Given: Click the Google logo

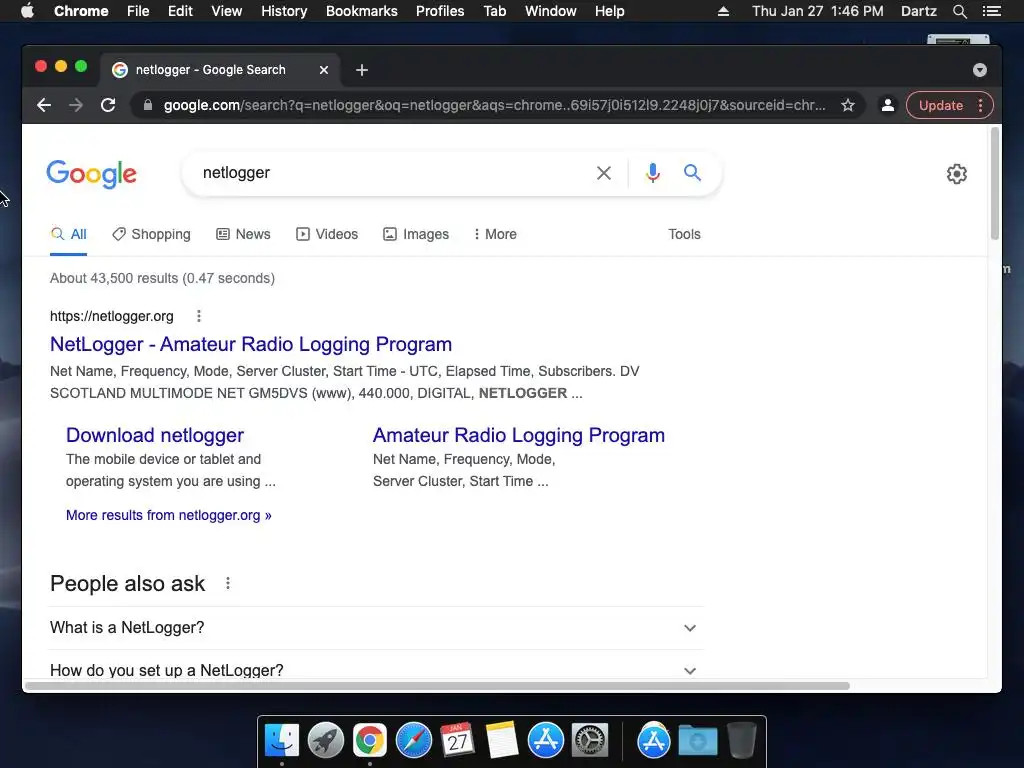Looking at the screenshot, I should [91, 174].
